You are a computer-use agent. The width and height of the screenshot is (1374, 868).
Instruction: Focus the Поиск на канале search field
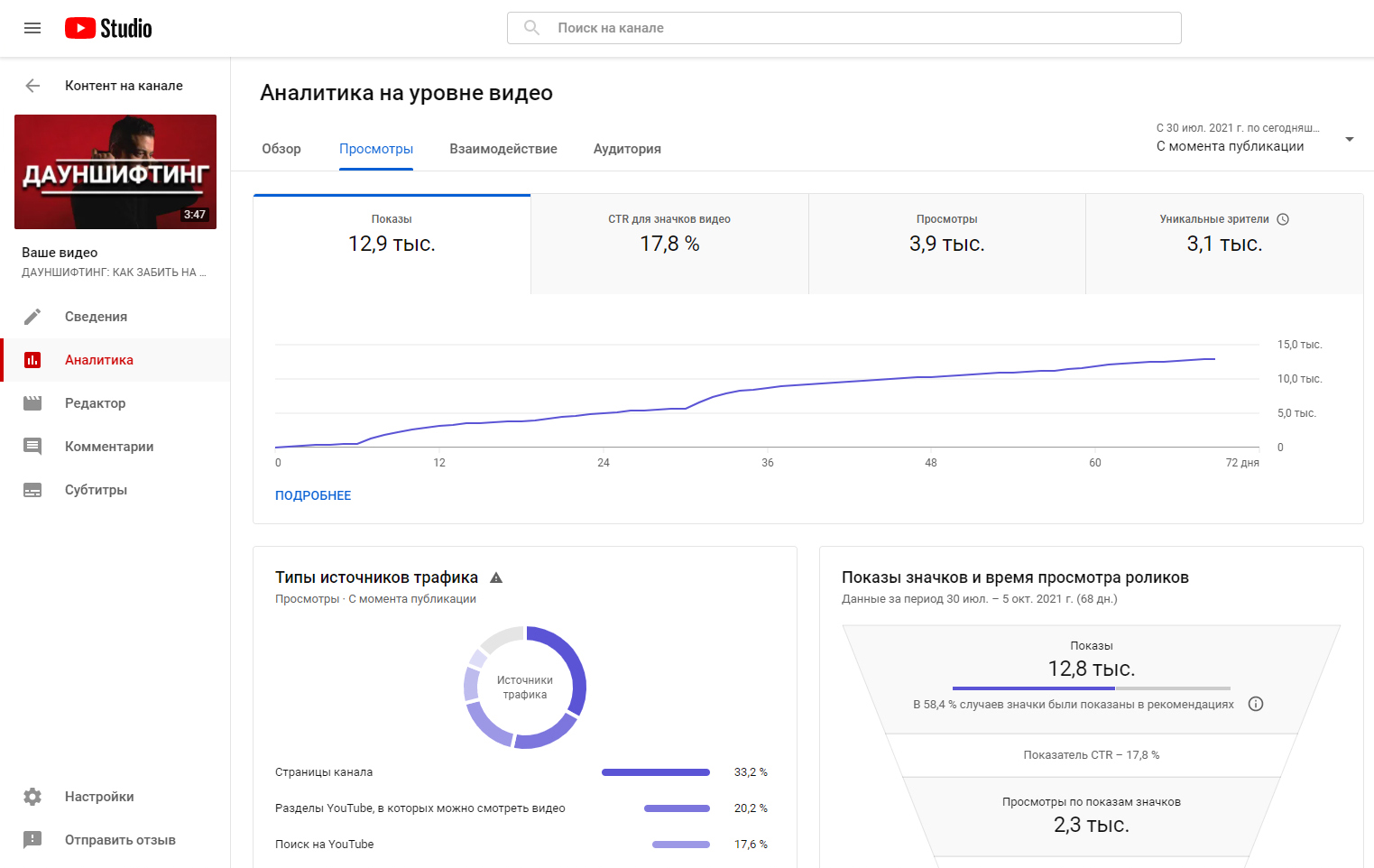[844, 28]
